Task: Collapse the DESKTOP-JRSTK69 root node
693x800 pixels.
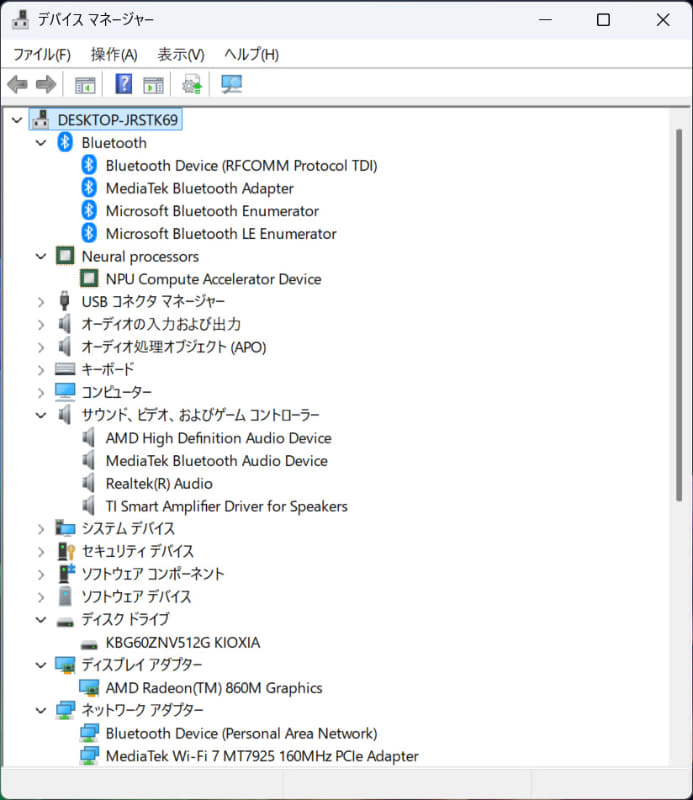Action: tap(17, 120)
